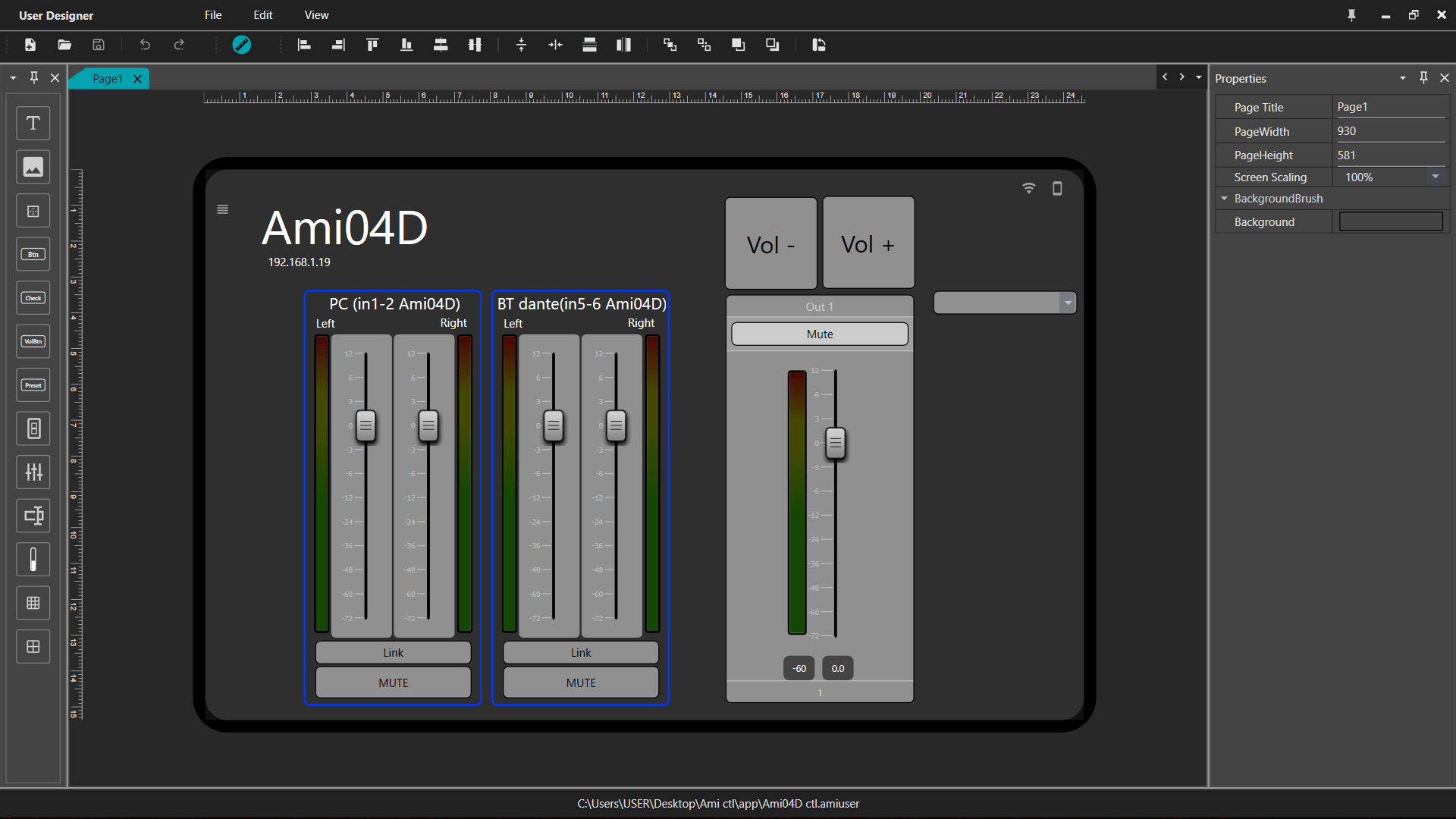This screenshot has width=1456, height=819.
Task: Select the Image tool in toolbox
Action: pos(33,167)
